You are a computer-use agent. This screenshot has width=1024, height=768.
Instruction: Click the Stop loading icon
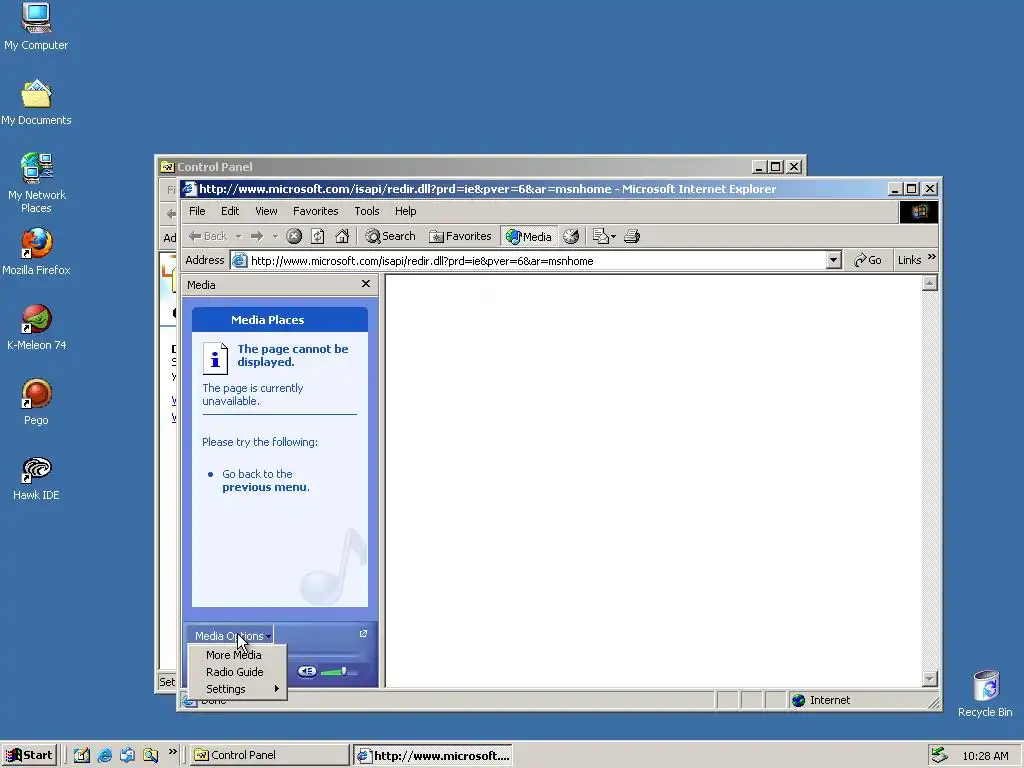(x=294, y=236)
